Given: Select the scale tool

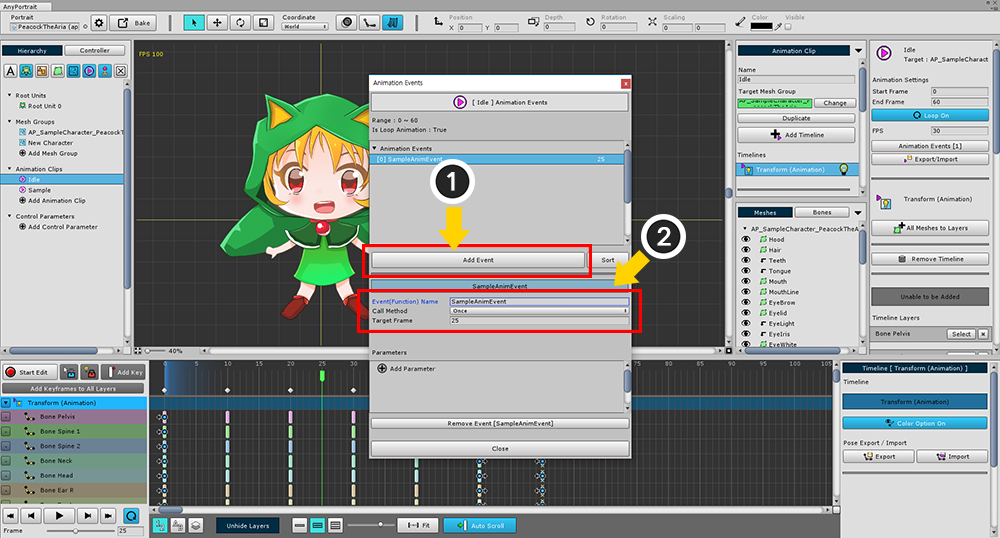Looking at the screenshot, I should pos(263,23).
